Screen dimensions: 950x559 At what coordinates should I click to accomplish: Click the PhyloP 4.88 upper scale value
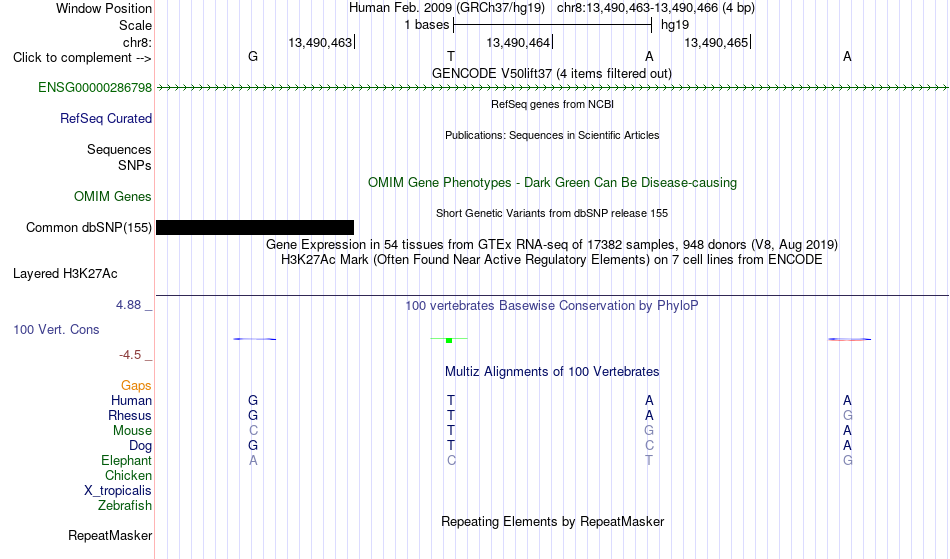pos(128,305)
